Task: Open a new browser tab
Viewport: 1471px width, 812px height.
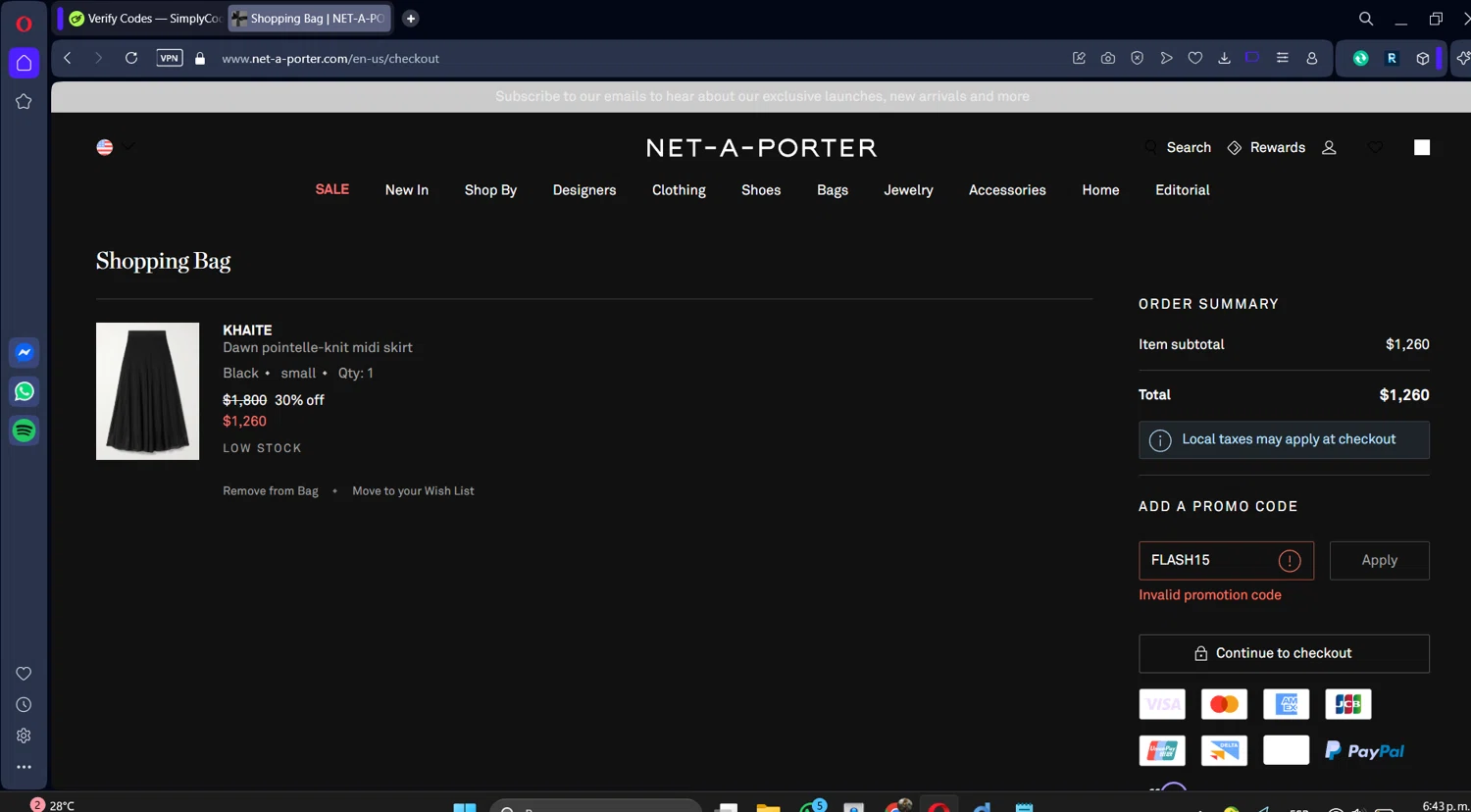Action: [411, 19]
